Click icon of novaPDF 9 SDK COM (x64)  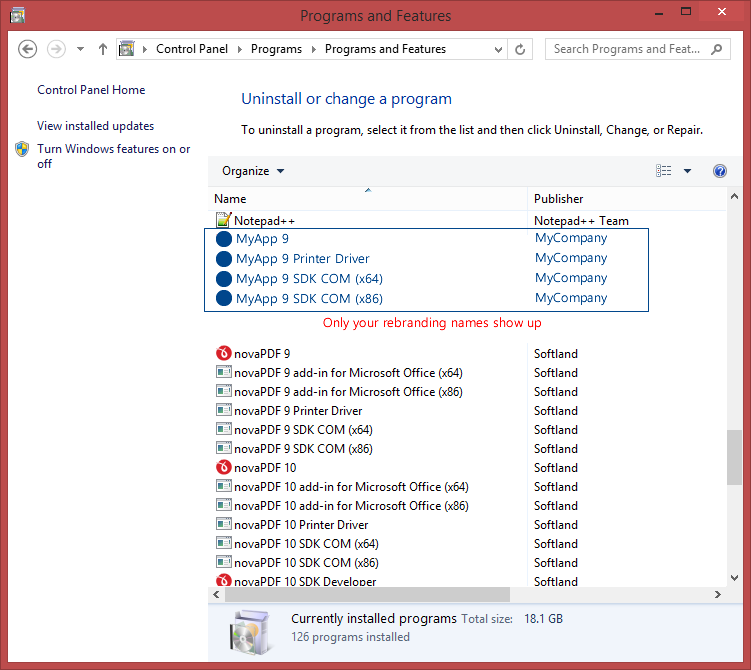(x=223, y=429)
